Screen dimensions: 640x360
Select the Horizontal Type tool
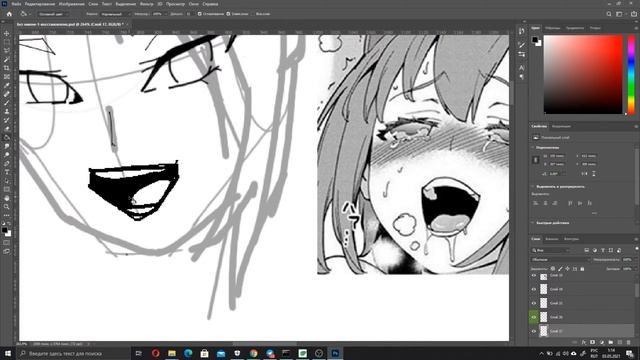point(7,172)
